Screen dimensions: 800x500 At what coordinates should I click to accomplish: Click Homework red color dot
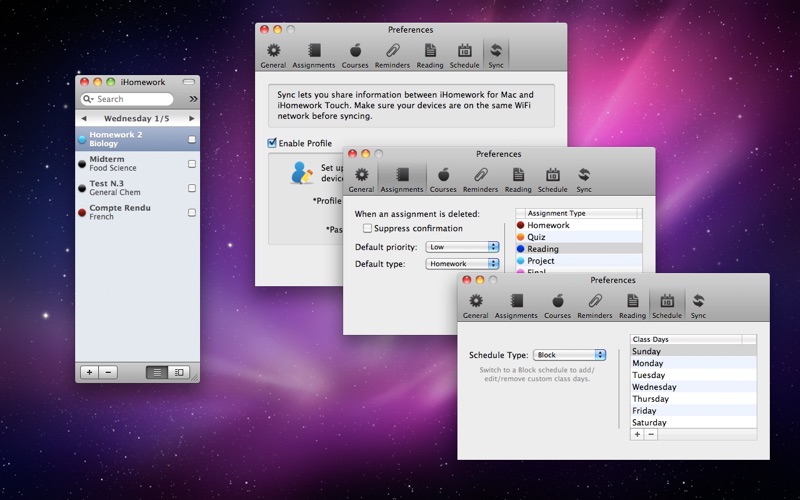tap(520, 225)
